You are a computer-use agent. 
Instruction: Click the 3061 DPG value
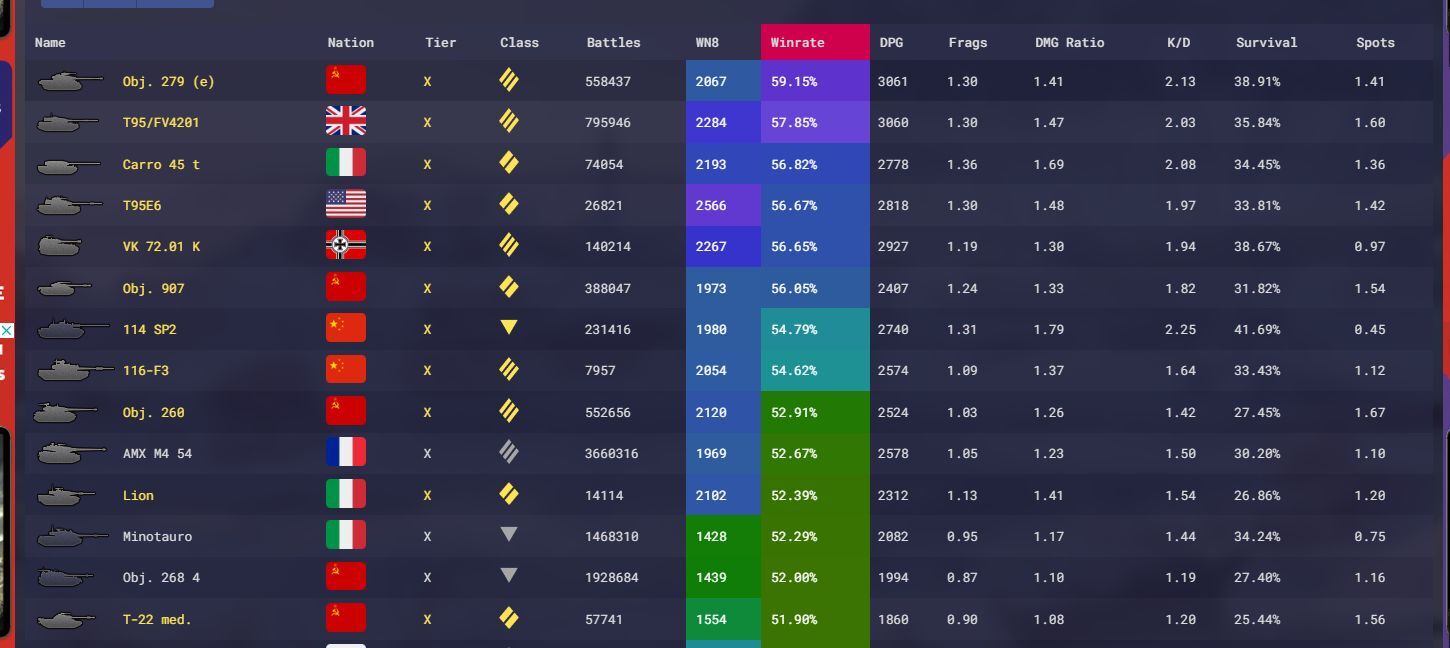[x=893, y=81]
